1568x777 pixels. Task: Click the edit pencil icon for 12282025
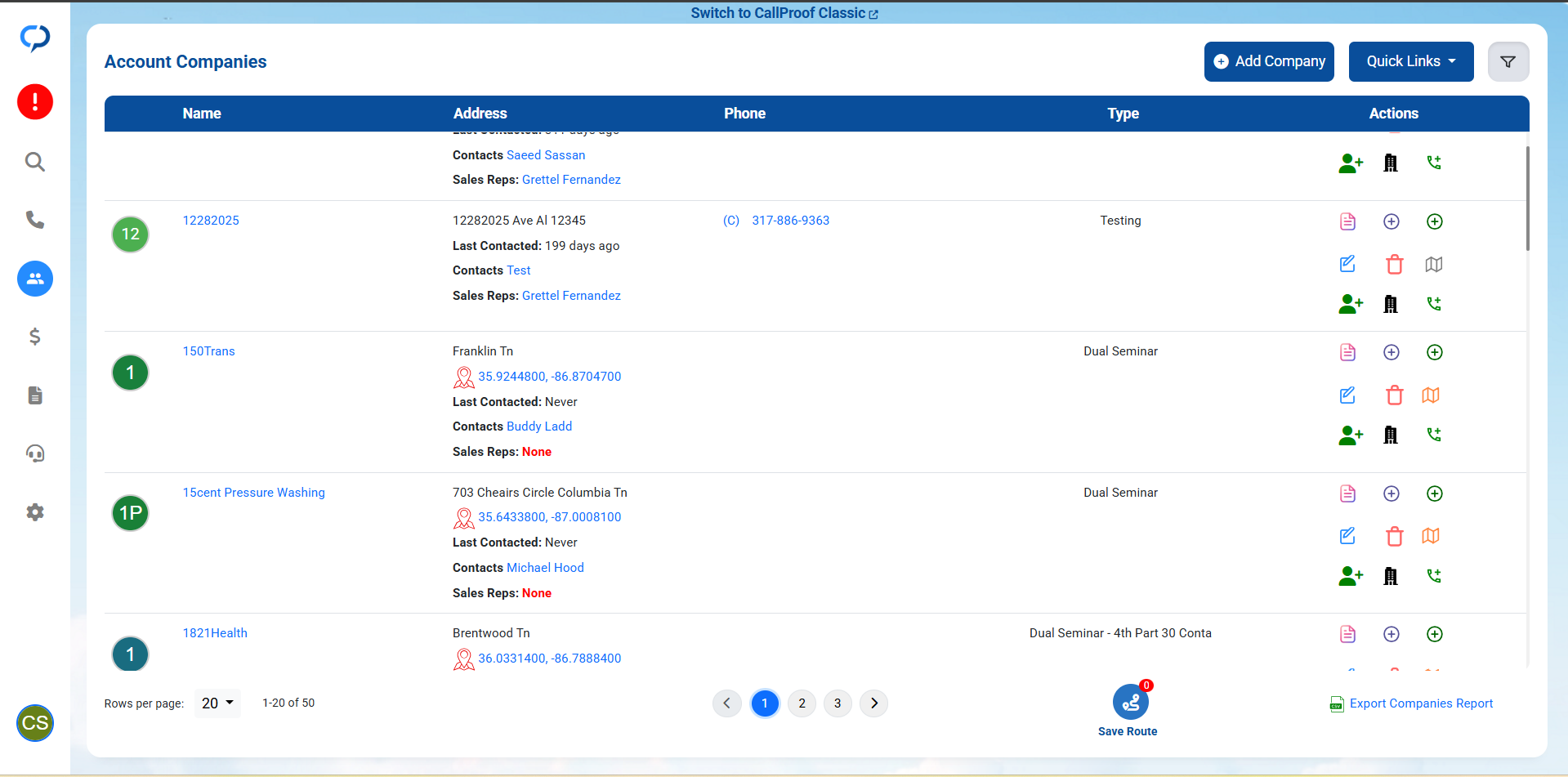[1348, 264]
